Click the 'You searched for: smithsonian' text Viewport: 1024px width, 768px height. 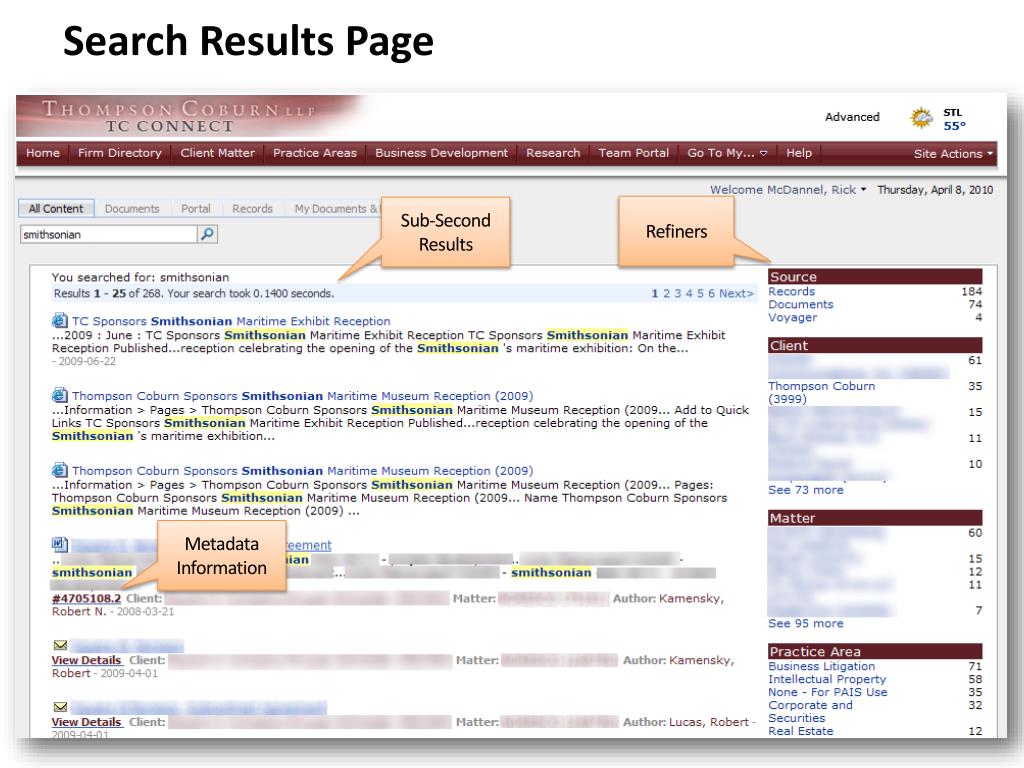coord(140,277)
